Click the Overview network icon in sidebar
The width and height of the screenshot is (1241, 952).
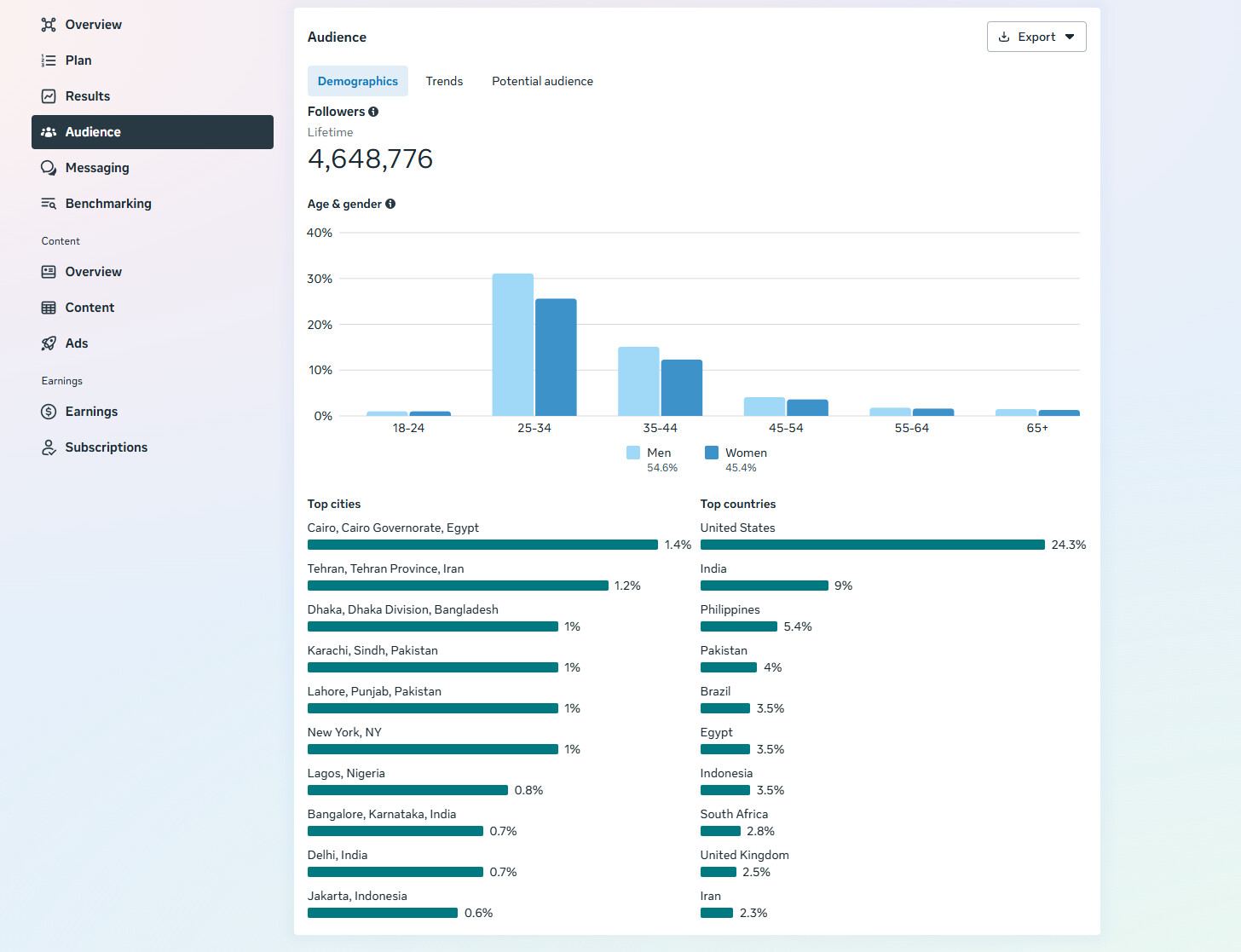click(49, 25)
